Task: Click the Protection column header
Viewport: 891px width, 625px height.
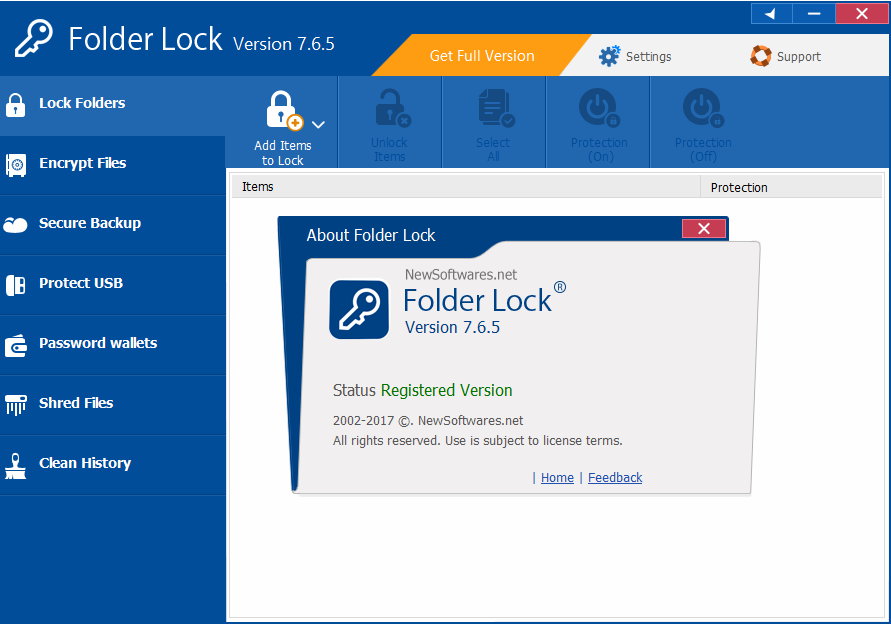Action: (791, 187)
